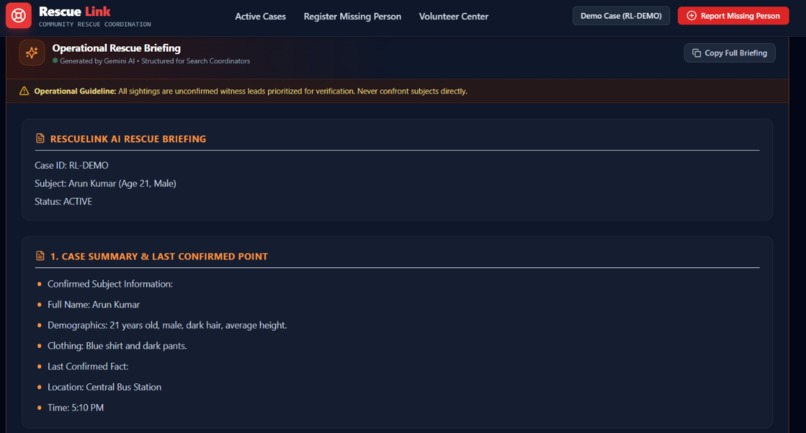The image size is (806, 433).
Task: Click the 'Full Name: Arun Kumar' bullet
Action: pyautogui.click(x=94, y=304)
